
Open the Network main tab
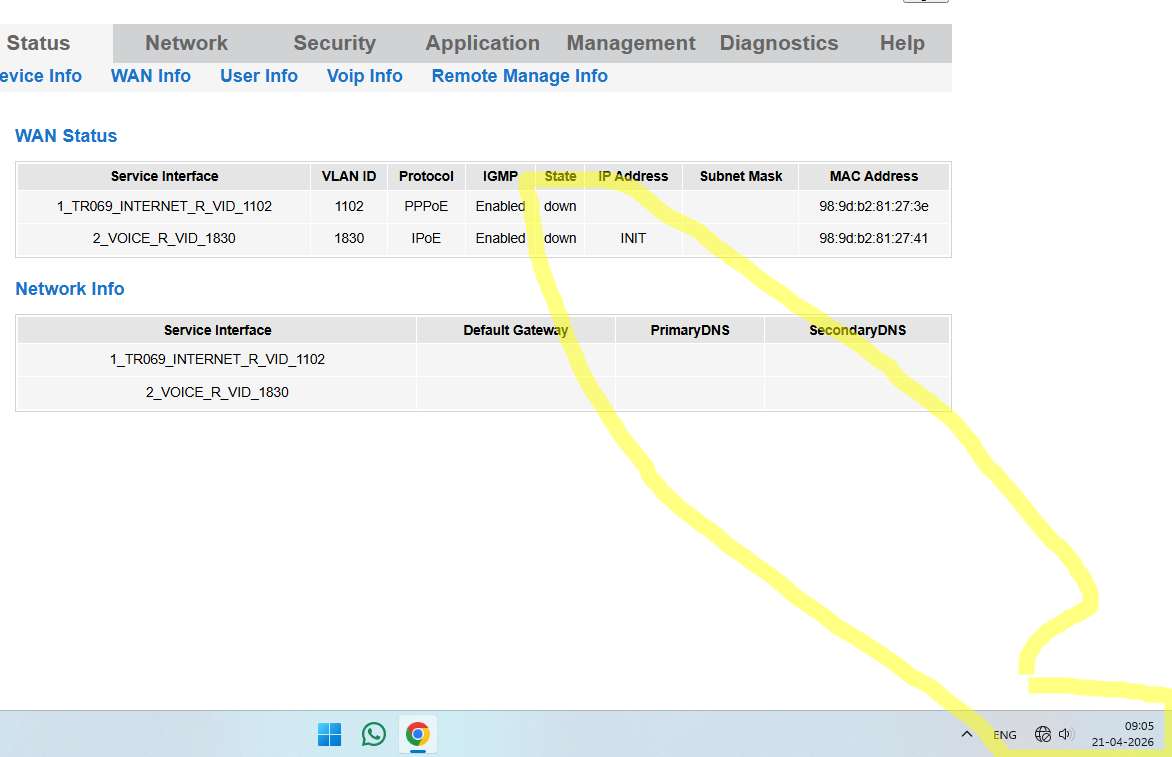coord(186,43)
